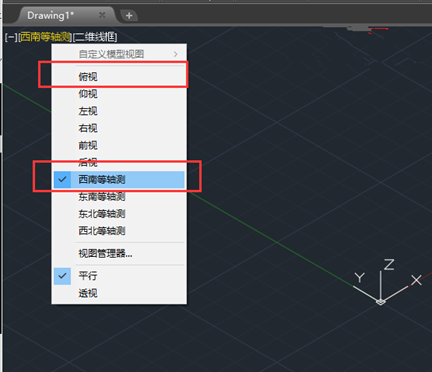Image resolution: width=432 pixels, height=372 pixels.
Task: Open the 西南等轴测 view controls label
Action: click(45, 37)
